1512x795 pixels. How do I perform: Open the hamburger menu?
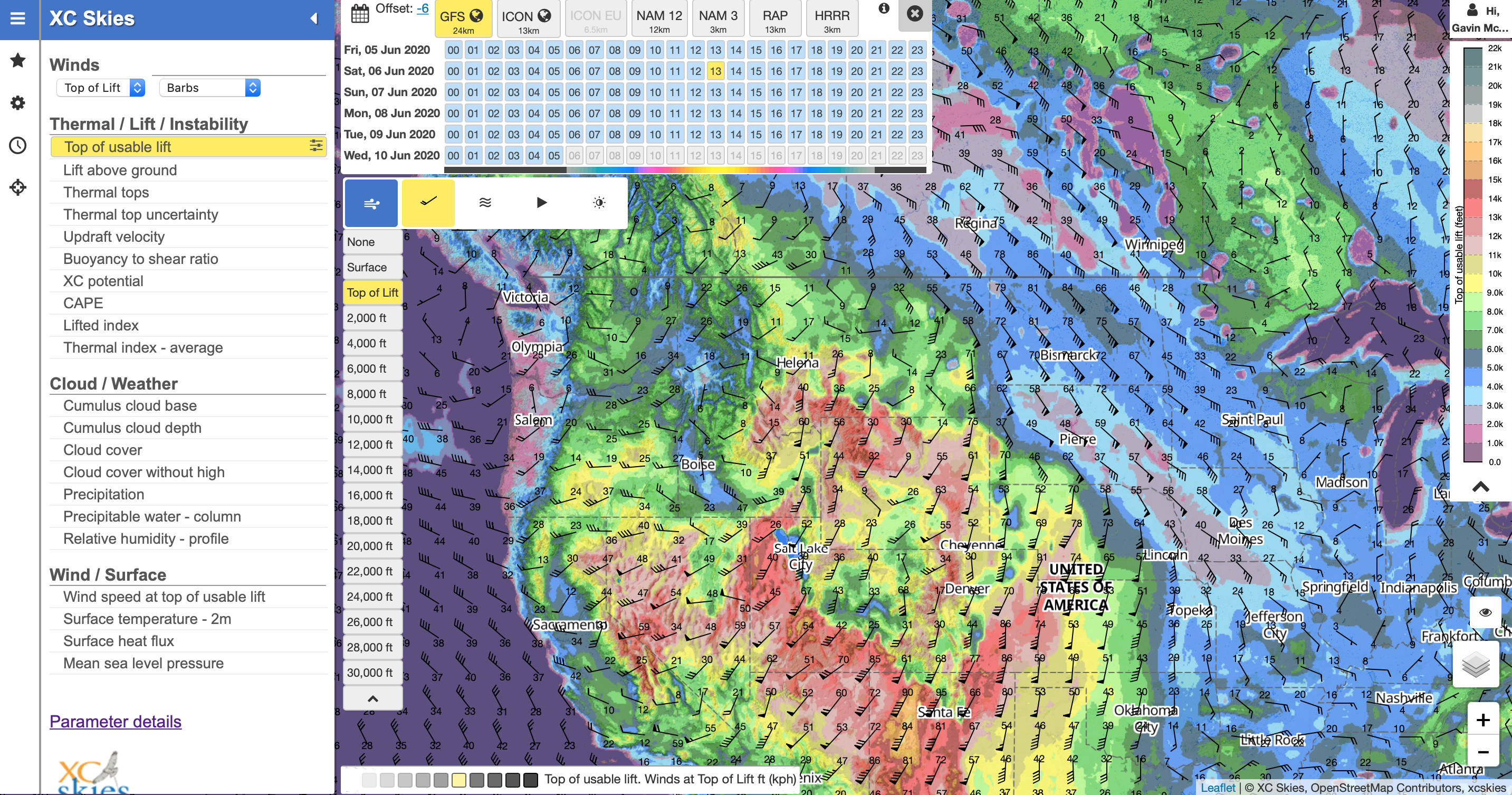18,19
